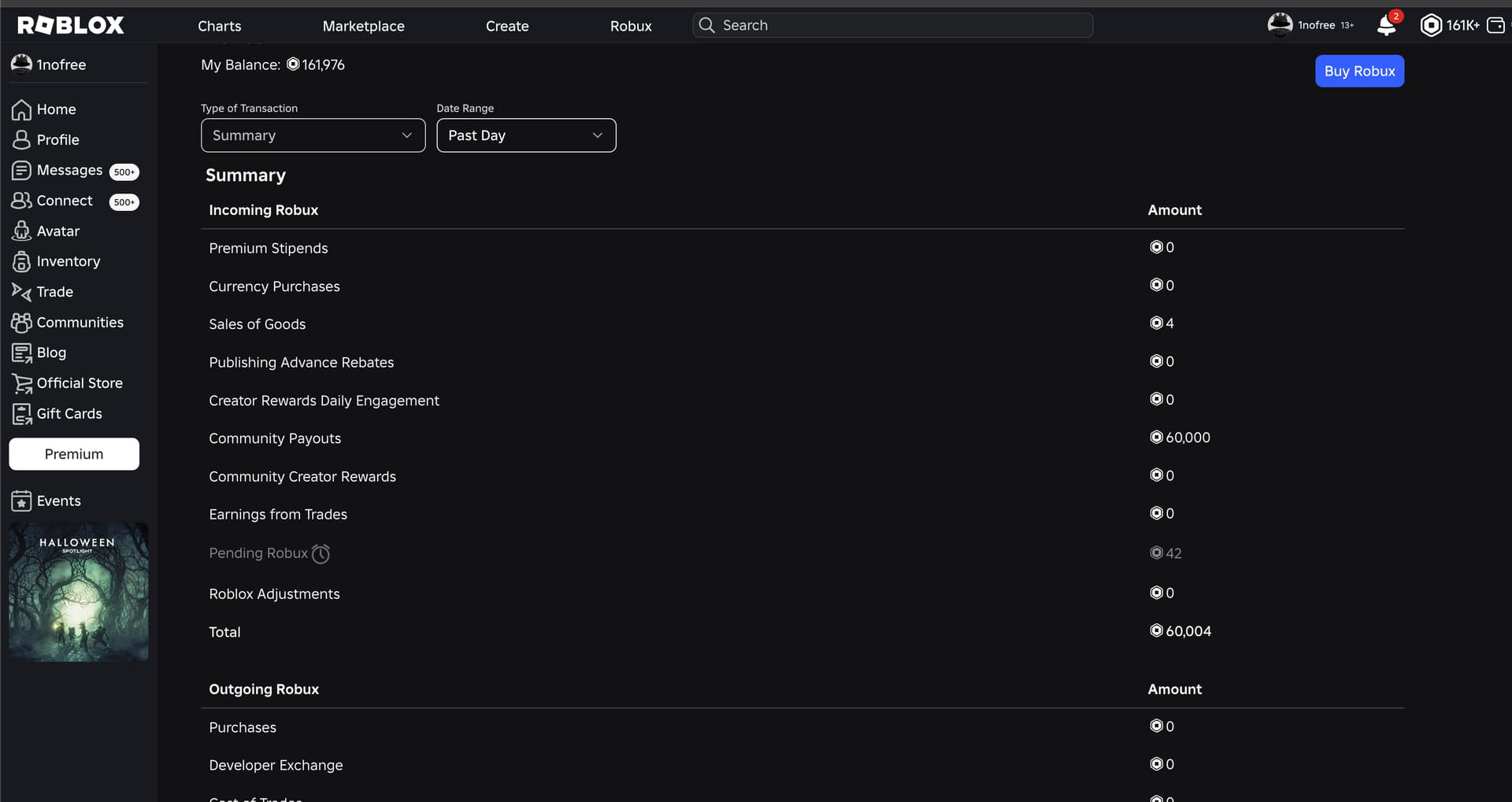The width and height of the screenshot is (1512, 802).
Task: Open the Past Day date range dropdown
Action: pyautogui.click(x=526, y=135)
